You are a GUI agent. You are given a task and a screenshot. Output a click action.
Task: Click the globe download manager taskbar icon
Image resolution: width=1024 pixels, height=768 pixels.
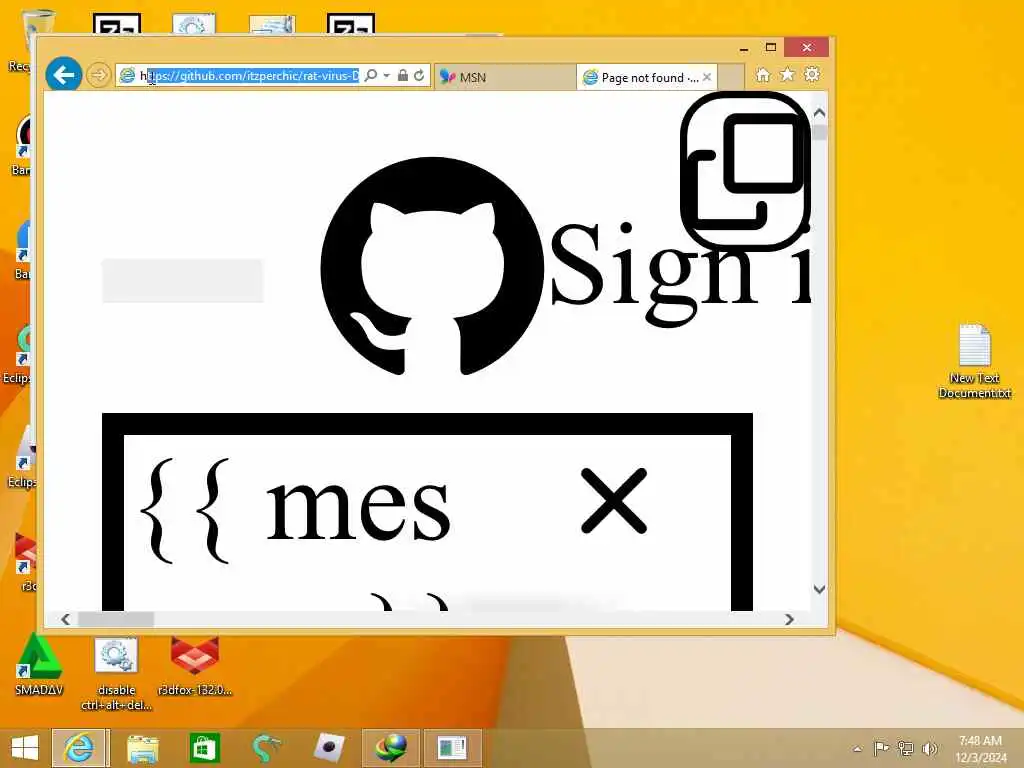tap(391, 748)
